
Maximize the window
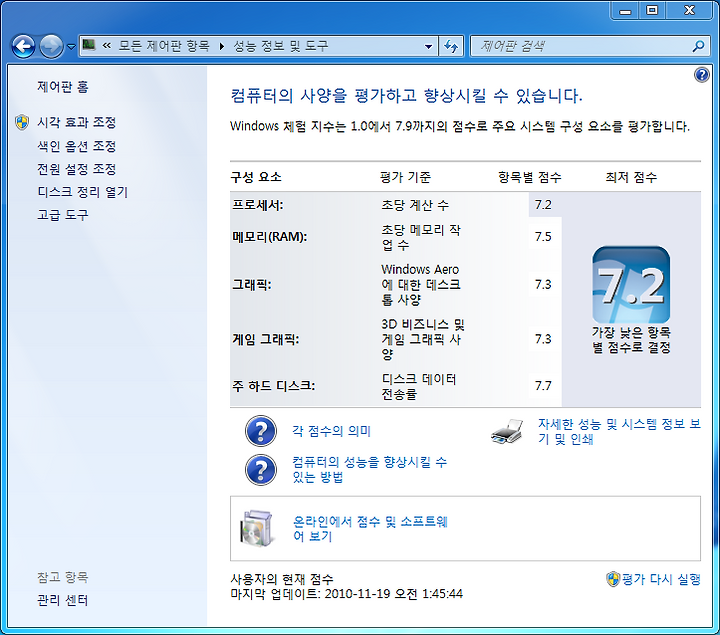(x=652, y=10)
